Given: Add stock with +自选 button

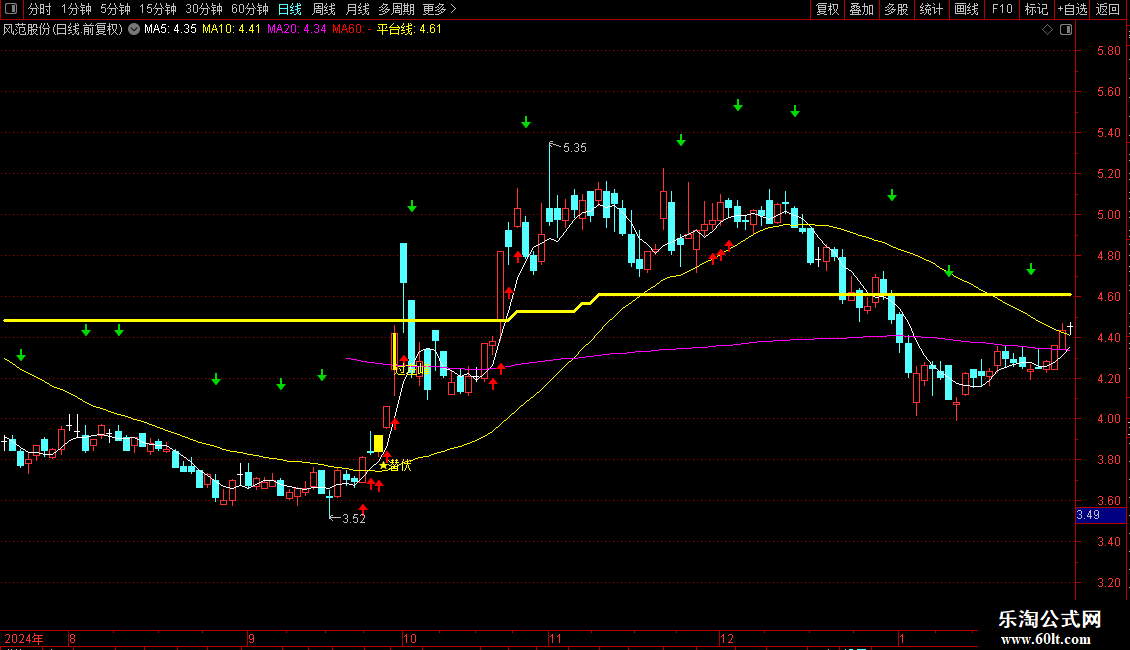Looking at the screenshot, I should click(x=1072, y=9).
